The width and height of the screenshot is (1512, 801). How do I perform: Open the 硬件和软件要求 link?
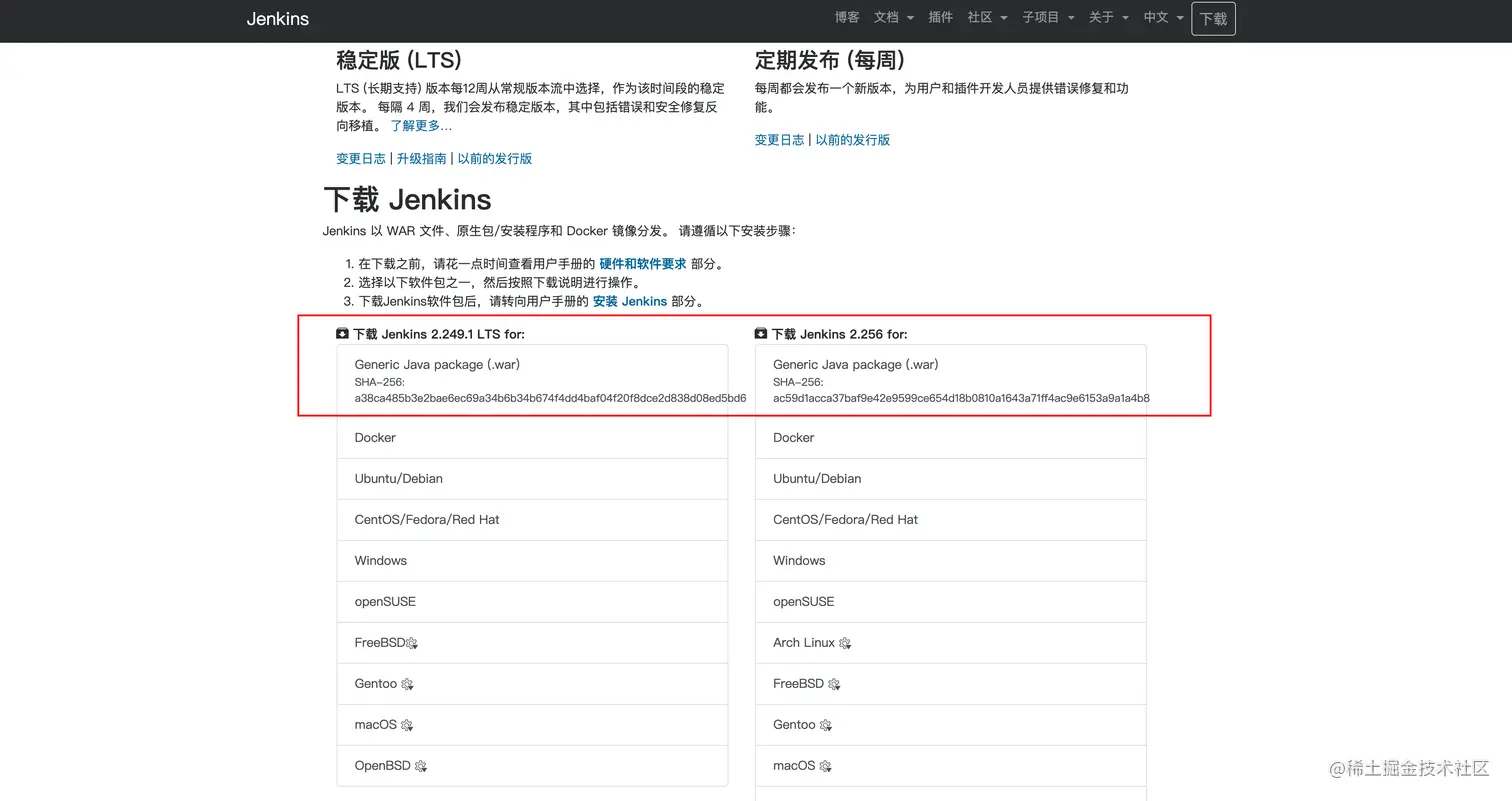click(x=643, y=264)
